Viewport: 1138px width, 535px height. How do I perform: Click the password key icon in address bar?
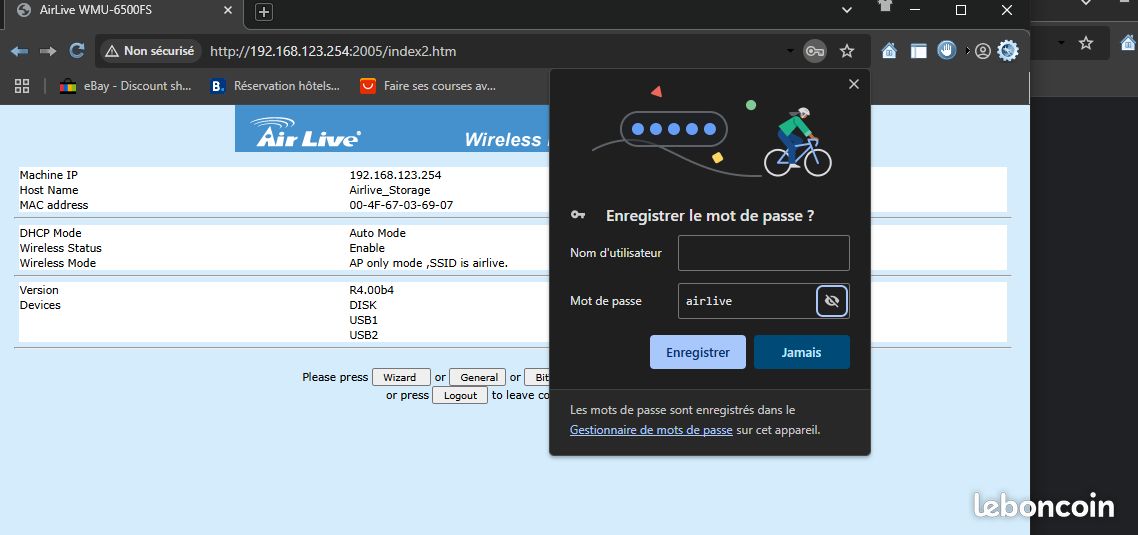pyautogui.click(x=814, y=52)
